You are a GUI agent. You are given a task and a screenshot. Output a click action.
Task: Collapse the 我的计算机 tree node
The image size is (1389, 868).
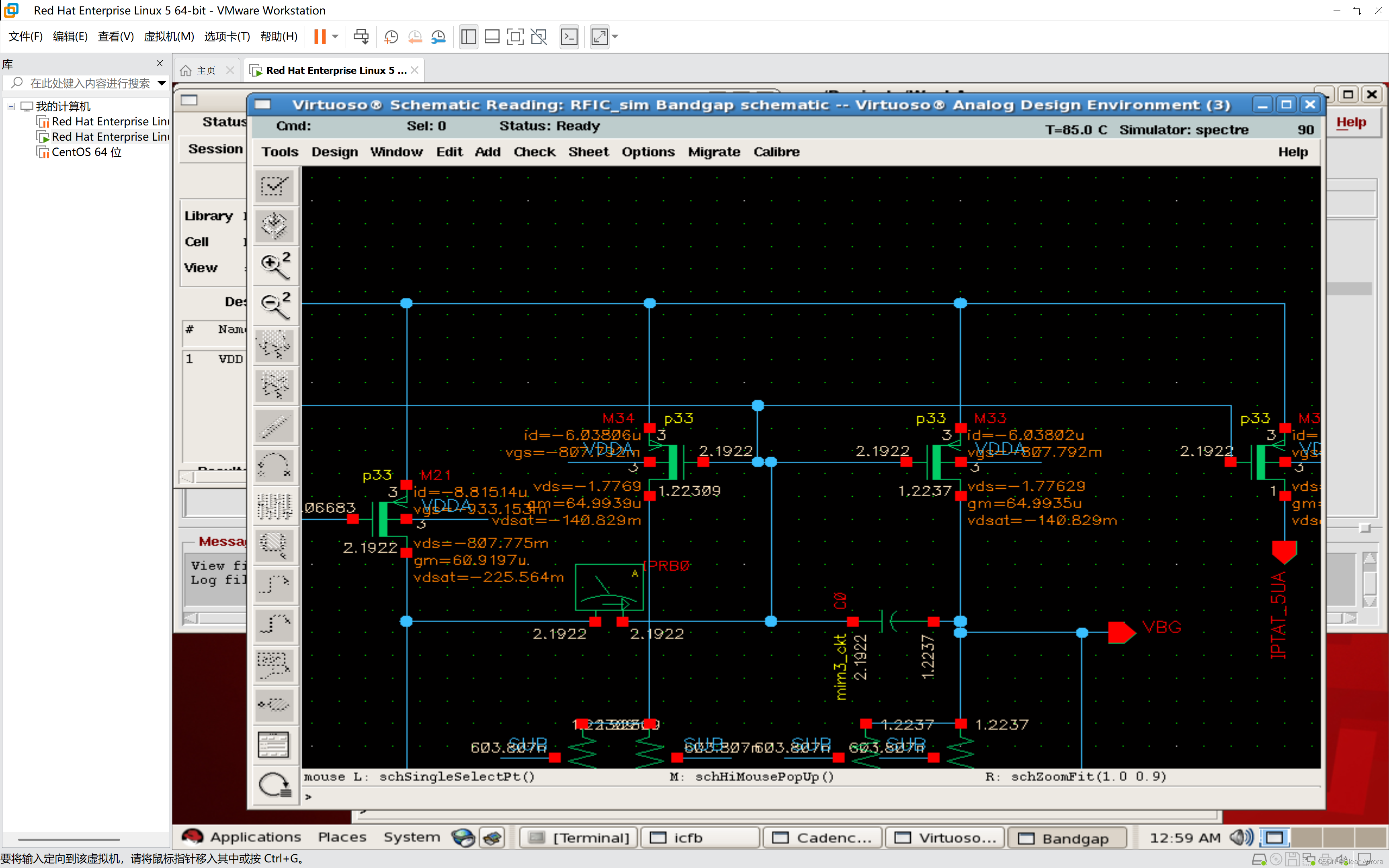point(11,106)
